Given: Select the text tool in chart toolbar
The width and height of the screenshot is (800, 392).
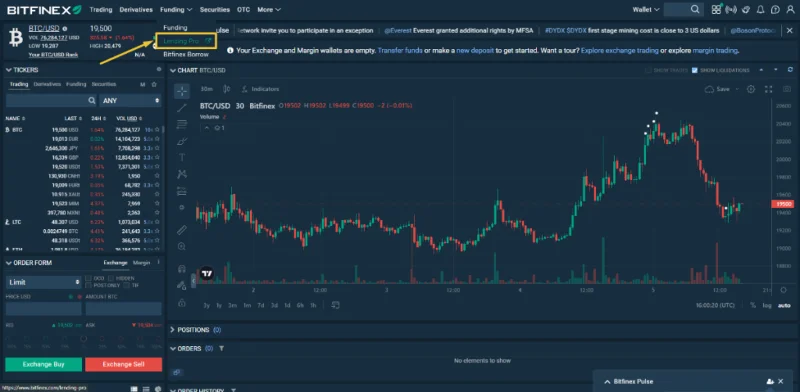Looking at the screenshot, I should tap(182, 157).
